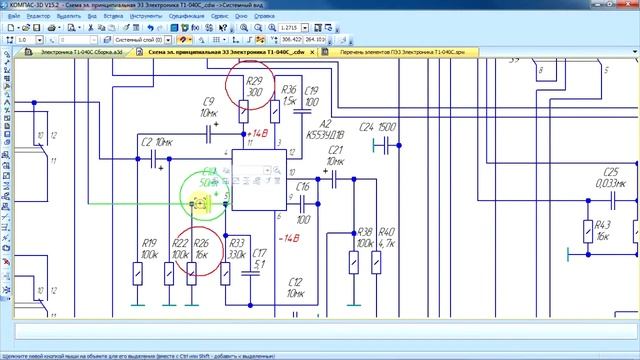
Task: Create a new document with New icon
Action: pos(11,28)
